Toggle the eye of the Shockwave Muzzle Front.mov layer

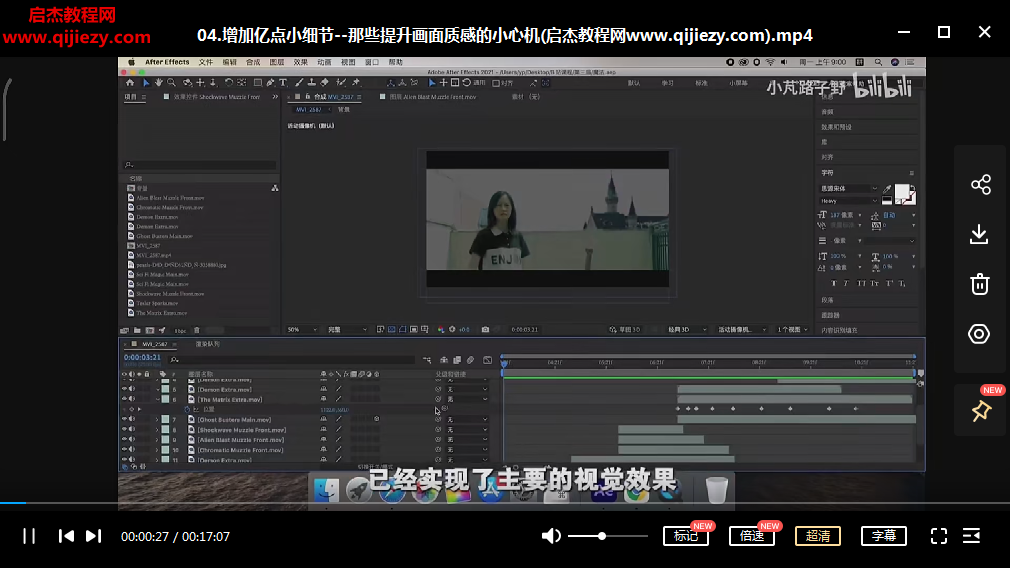click(124, 430)
